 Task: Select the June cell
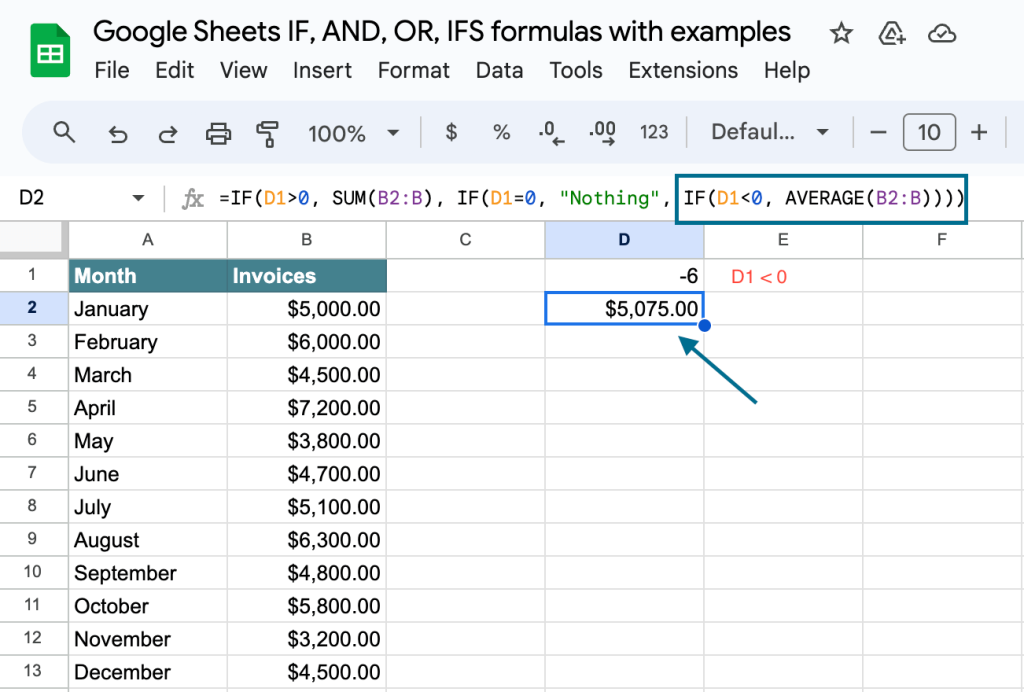coord(148,473)
